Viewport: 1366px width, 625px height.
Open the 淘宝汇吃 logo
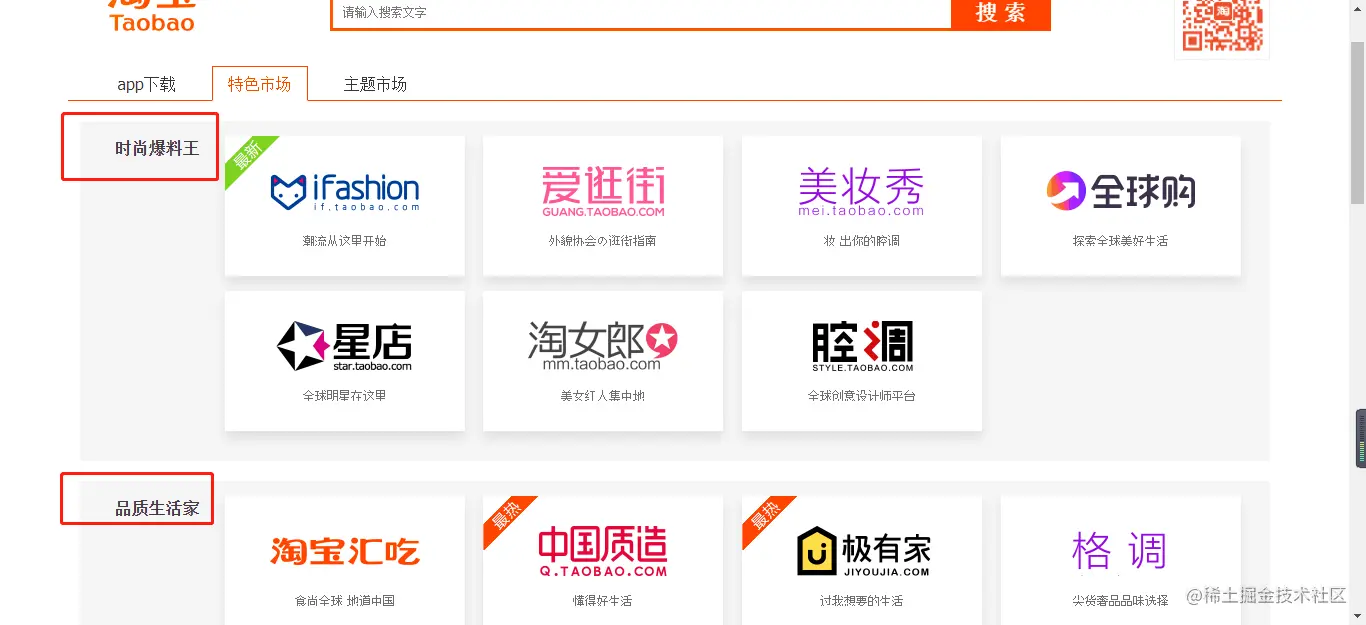point(345,551)
